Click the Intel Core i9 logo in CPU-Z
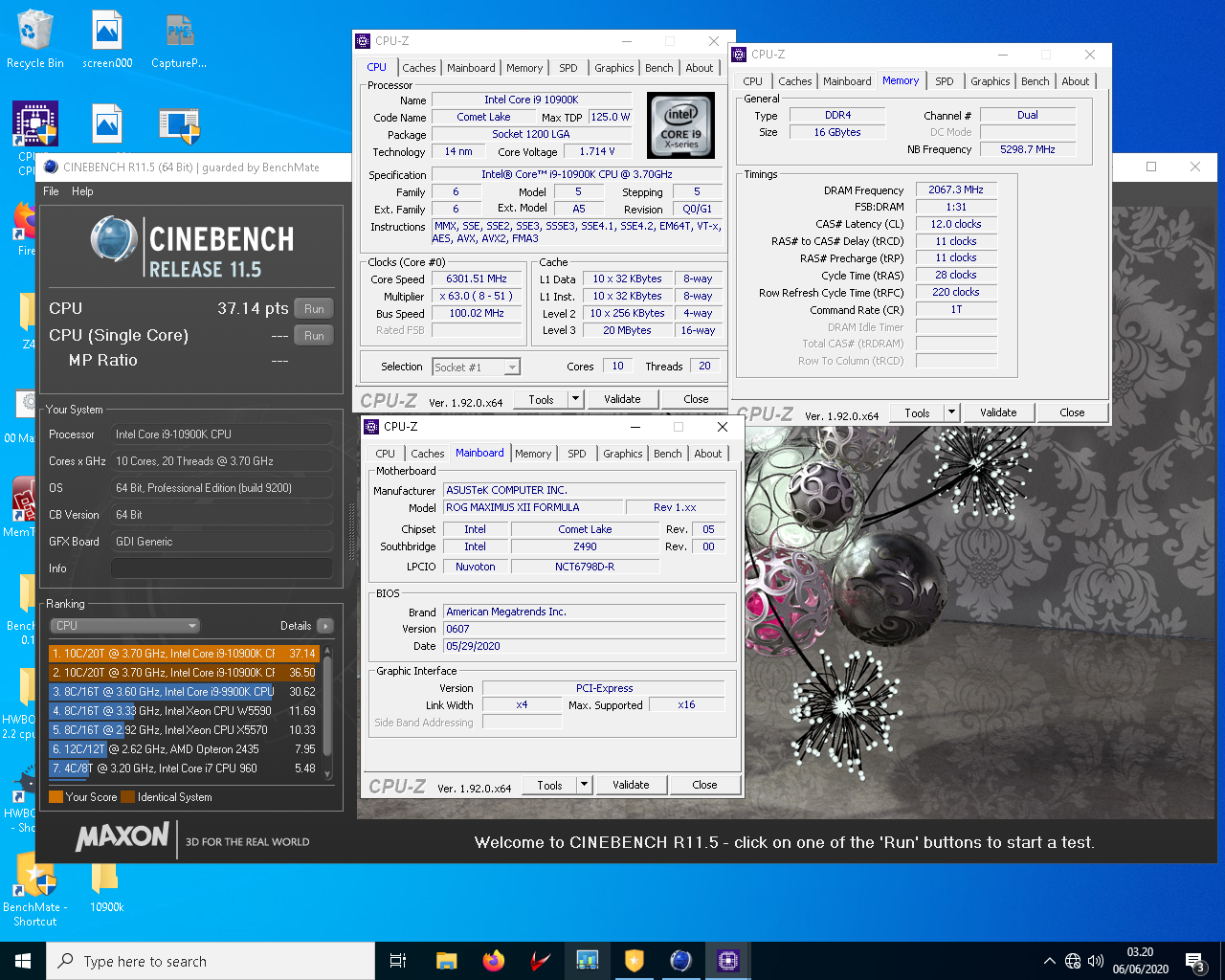 pyautogui.click(x=680, y=125)
